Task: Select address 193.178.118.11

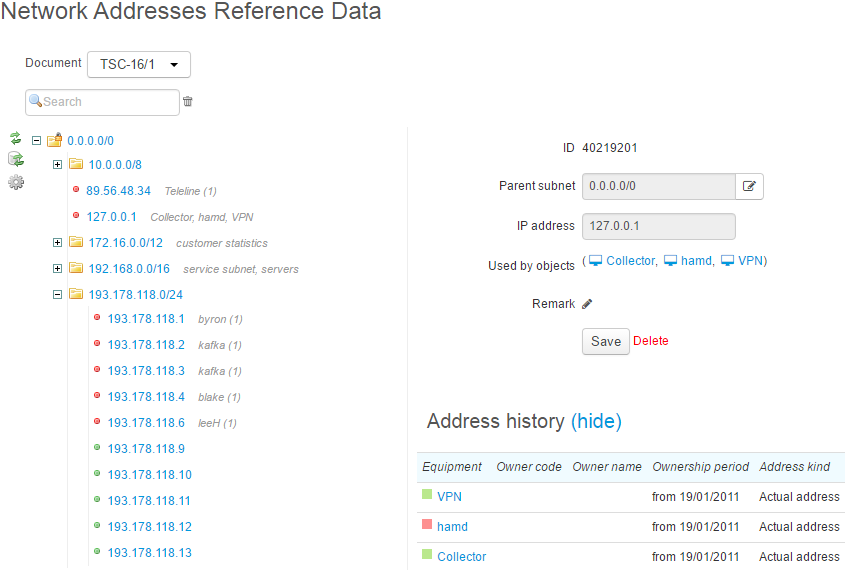Action: coord(149,500)
